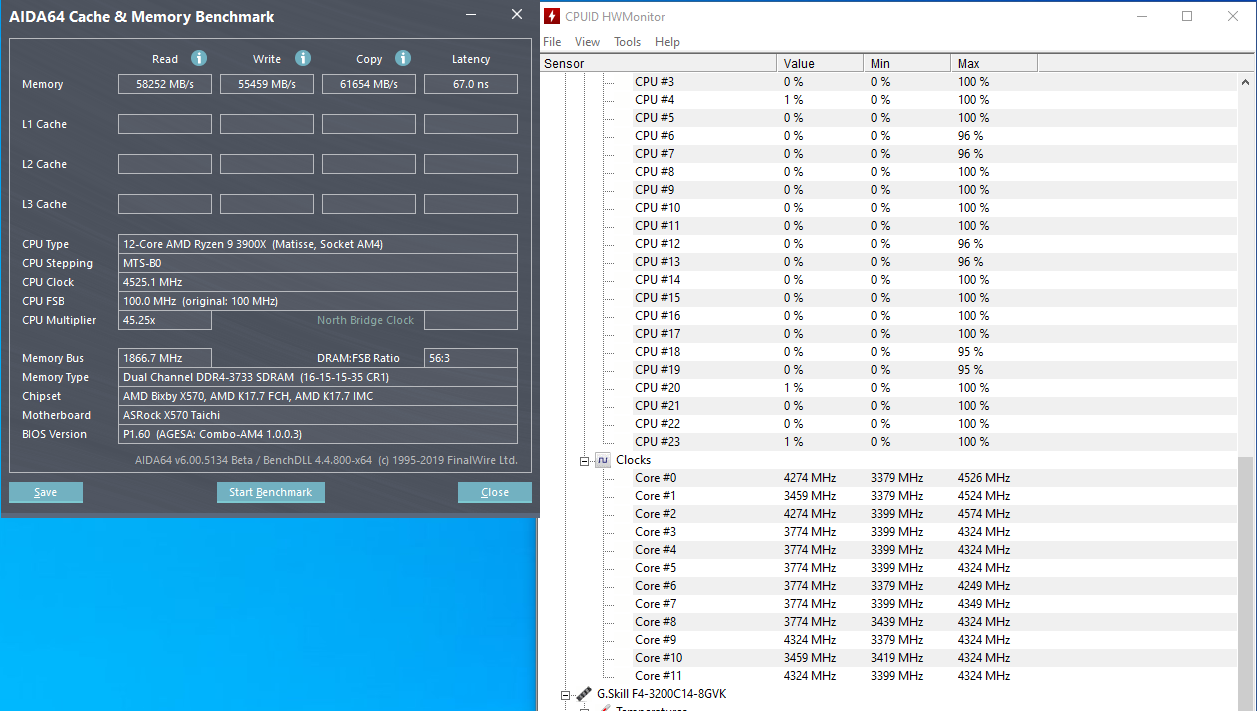The width and height of the screenshot is (1257, 711).
Task: Open the Help menu in HWMonitor
Action: [667, 42]
